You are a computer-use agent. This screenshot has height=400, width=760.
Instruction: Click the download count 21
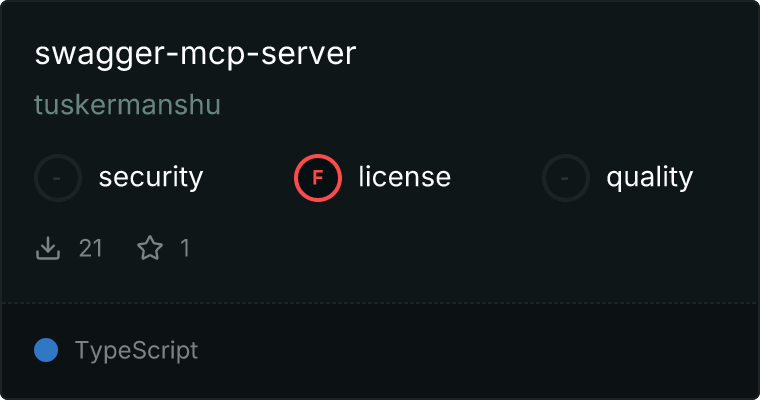pos(91,248)
